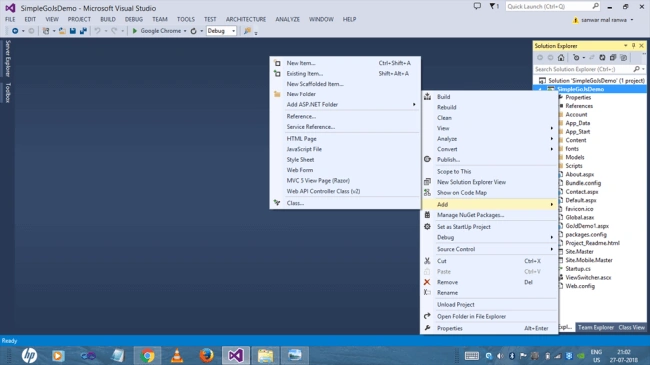This screenshot has height=365, width=650.
Task: Click the Pending Changes Filter icon
Action: click(x=576, y=58)
